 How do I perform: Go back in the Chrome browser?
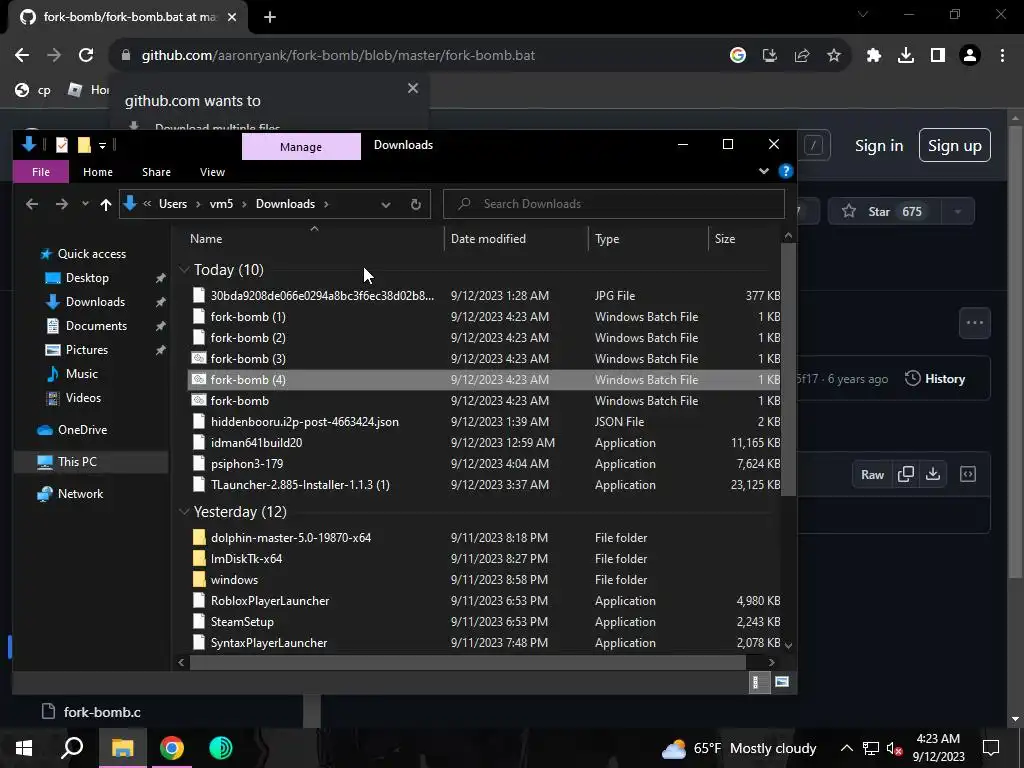22,56
